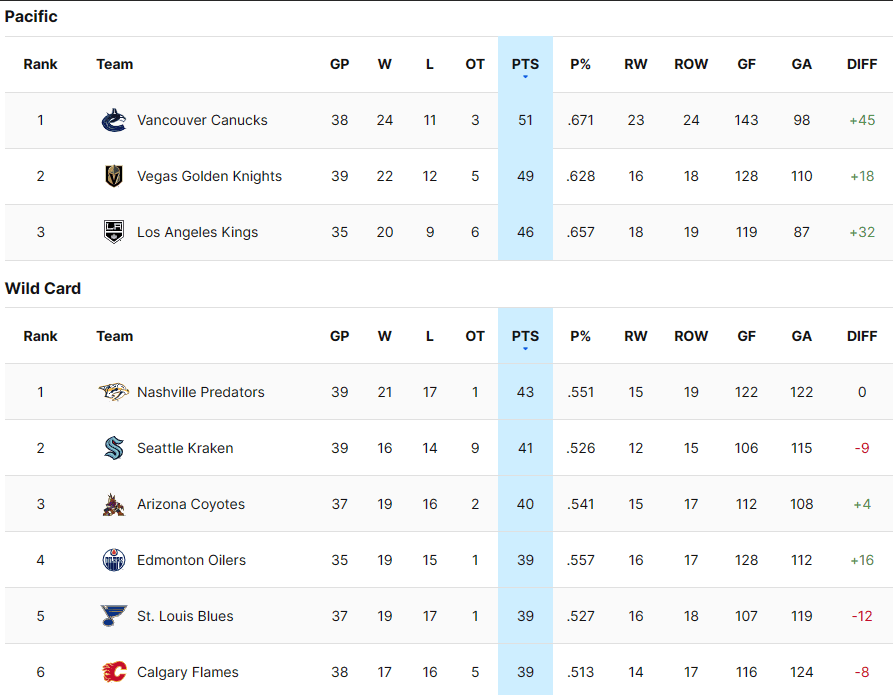Click the Arizona Coyotes logo
893x695 pixels.
(x=114, y=504)
